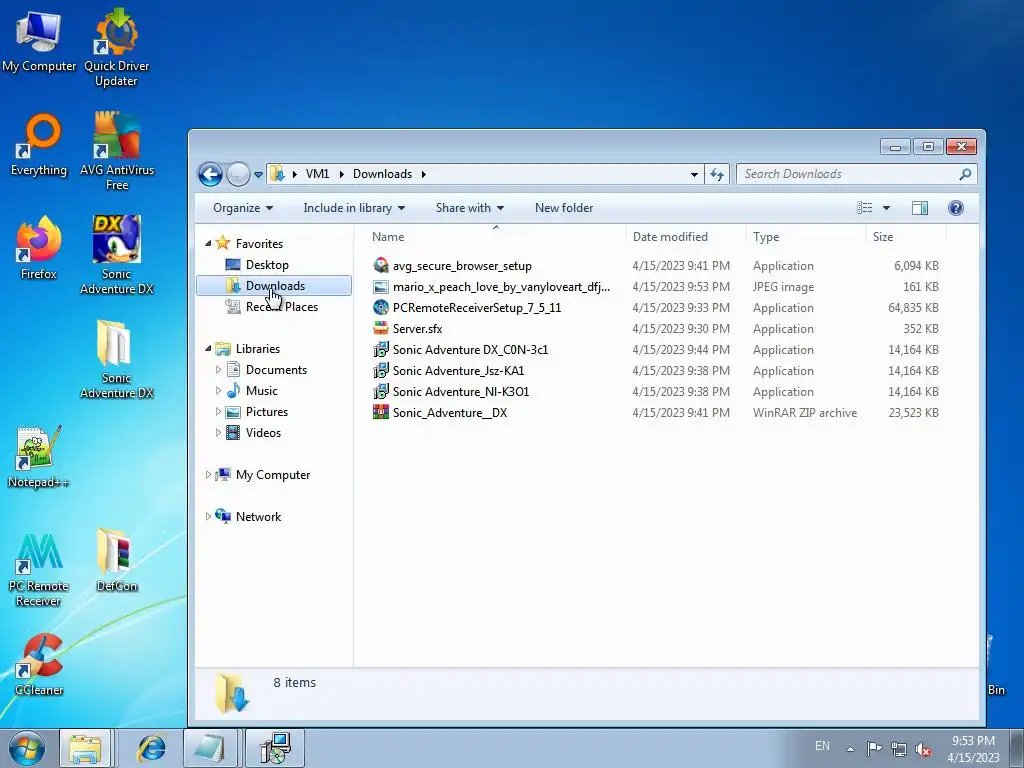Screen dimensions: 1024x768
Task: Click Windows Explorer taskbar button
Action: 86,748
